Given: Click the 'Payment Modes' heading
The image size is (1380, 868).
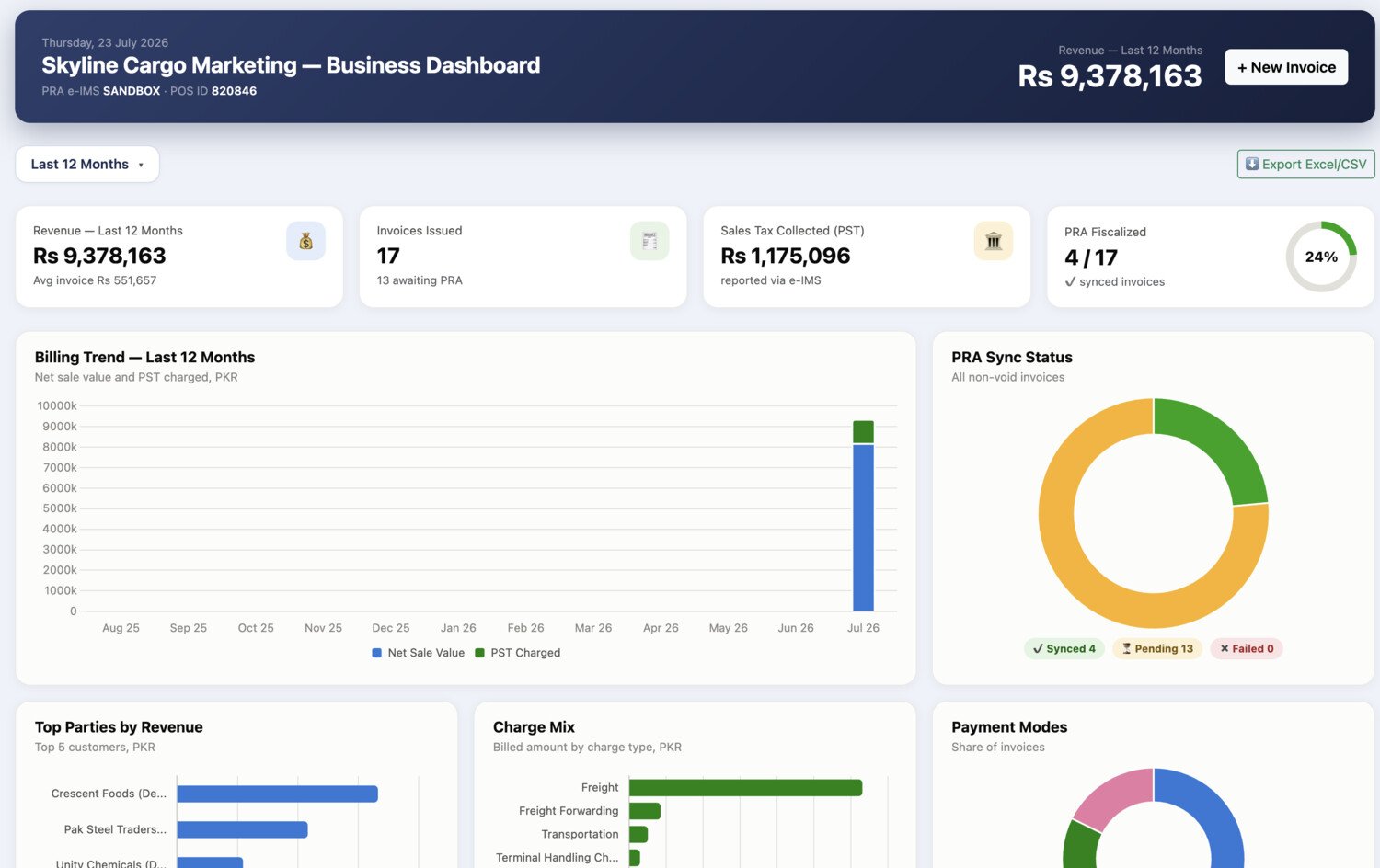Looking at the screenshot, I should click(x=1009, y=727).
